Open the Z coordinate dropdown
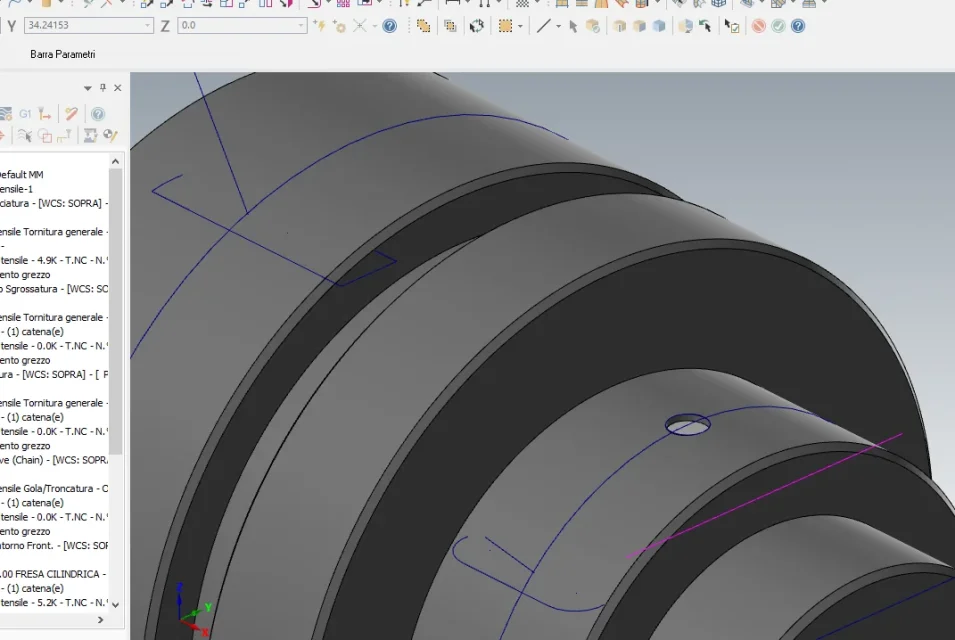 (302, 26)
